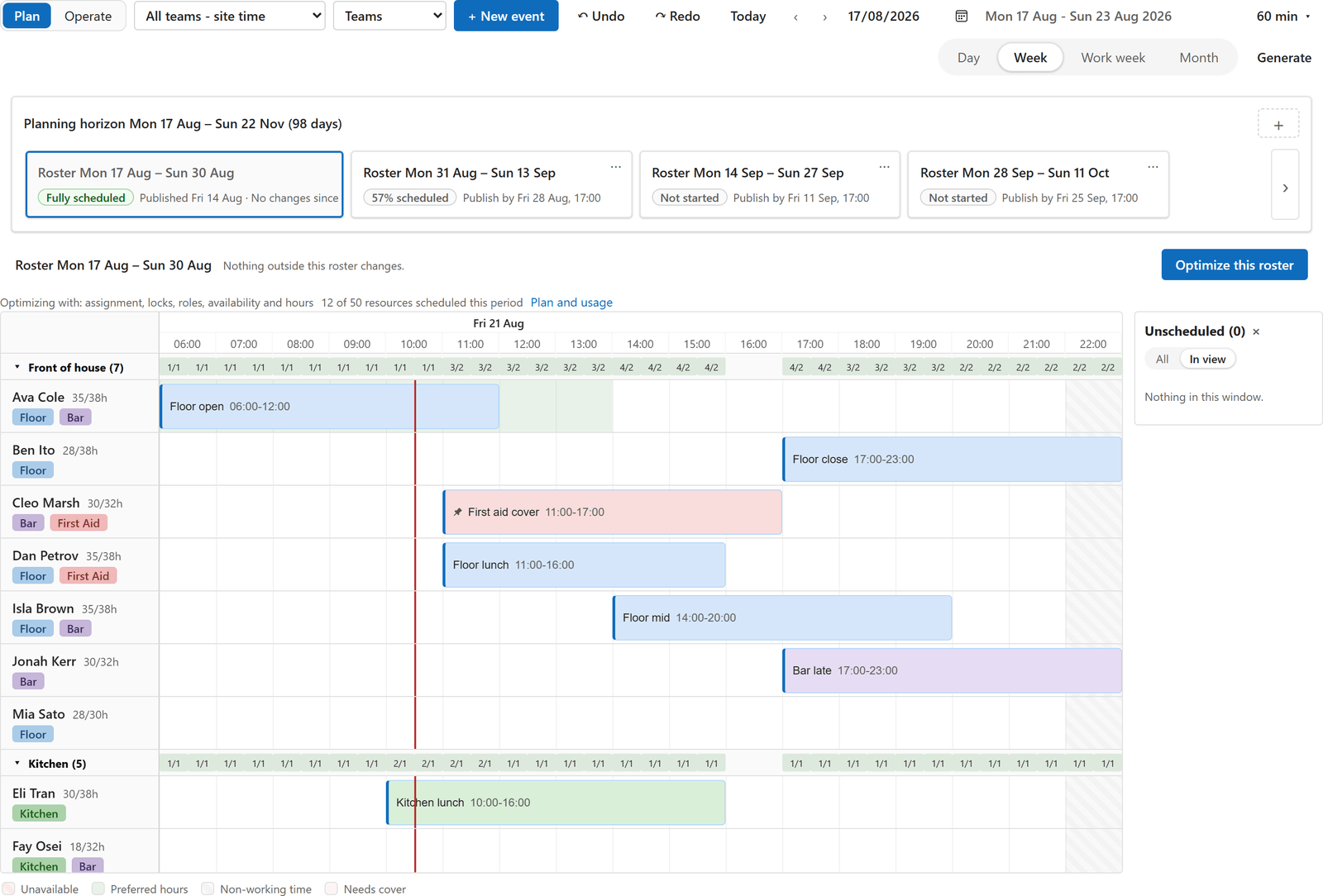This screenshot has height=896, width=1323.
Task: Add a roster with the plus button
Action: [x=1278, y=125]
